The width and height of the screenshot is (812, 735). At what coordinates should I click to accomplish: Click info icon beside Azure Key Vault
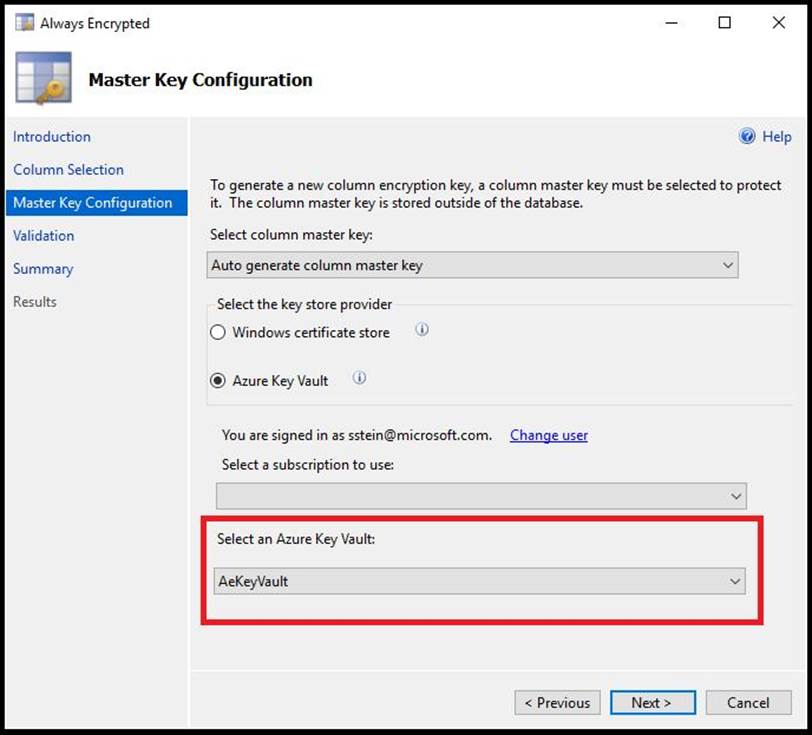tap(360, 378)
